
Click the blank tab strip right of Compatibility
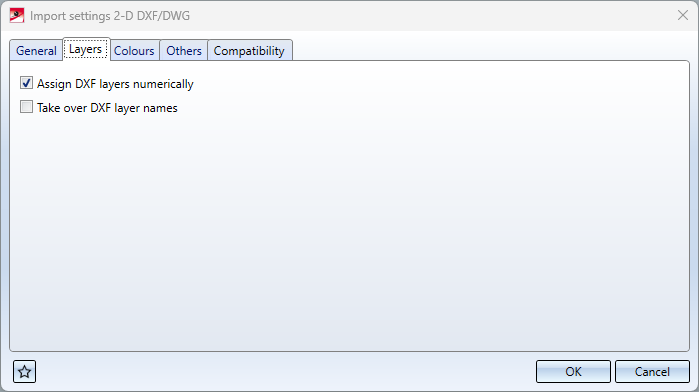click(x=490, y=49)
